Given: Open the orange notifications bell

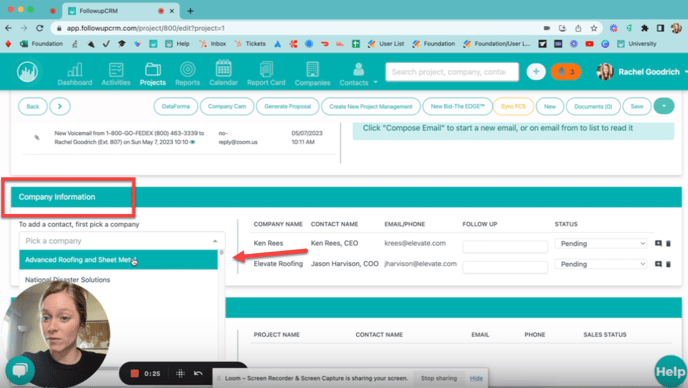Looking at the screenshot, I should (566, 72).
